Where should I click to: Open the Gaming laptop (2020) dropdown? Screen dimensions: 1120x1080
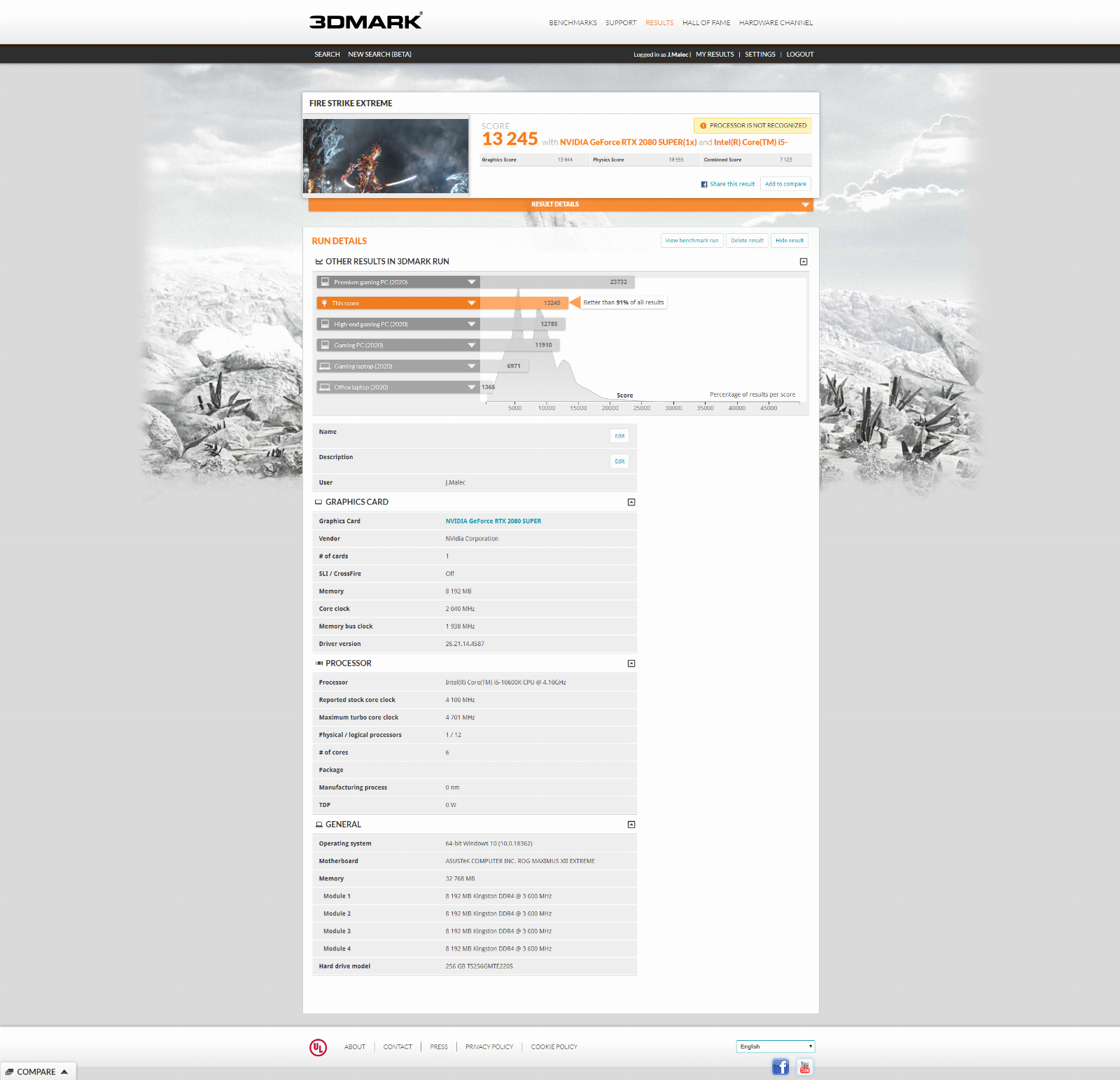(x=472, y=366)
